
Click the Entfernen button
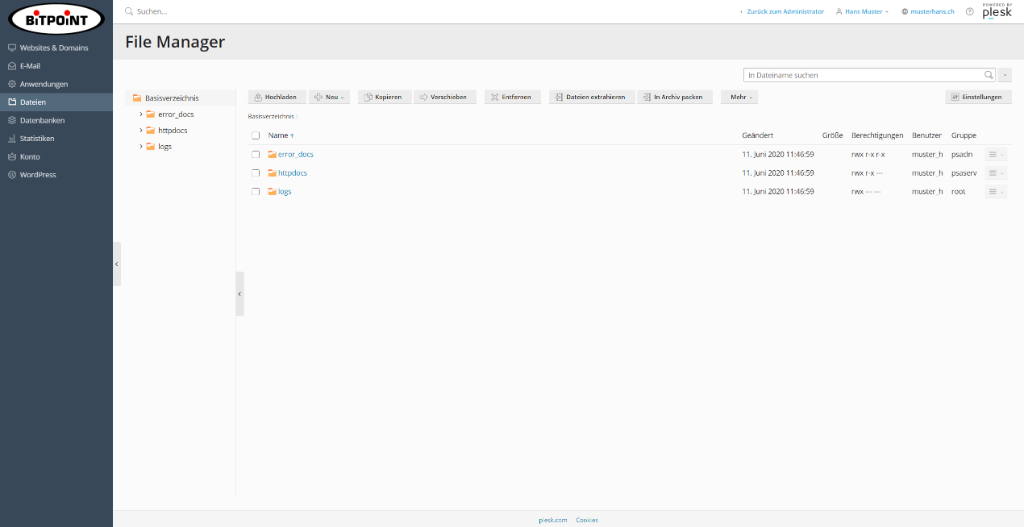513,97
